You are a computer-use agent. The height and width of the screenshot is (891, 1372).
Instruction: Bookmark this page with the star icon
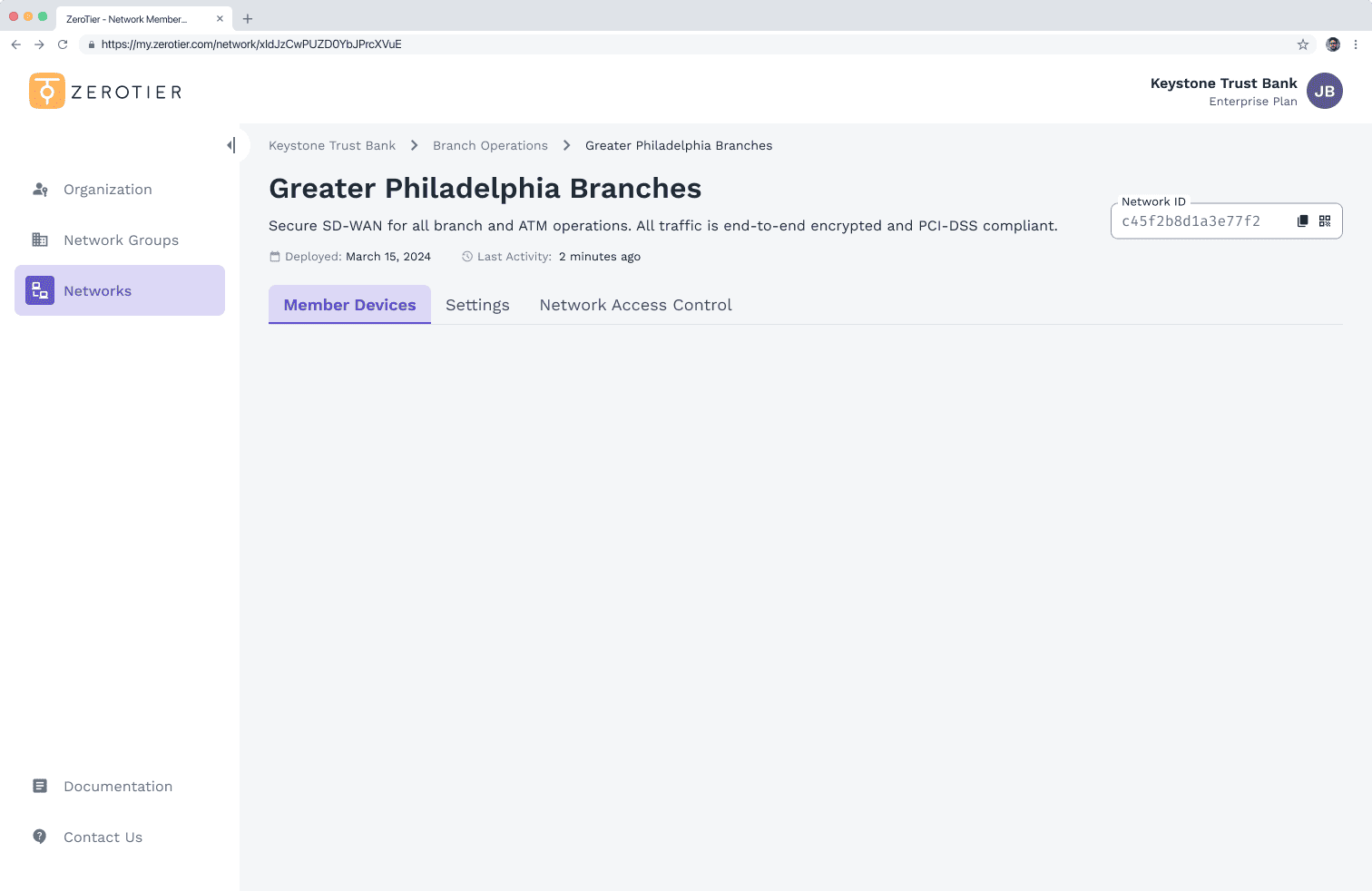pyautogui.click(x=1302, y=44)
